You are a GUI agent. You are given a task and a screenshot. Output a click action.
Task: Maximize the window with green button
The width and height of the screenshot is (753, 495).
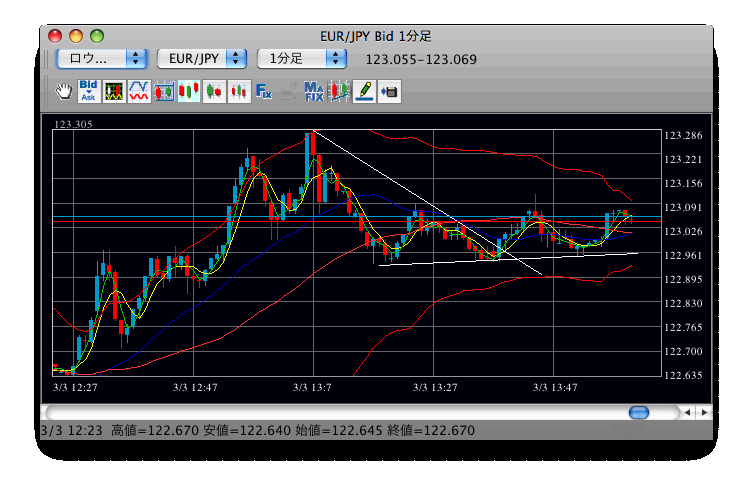[x=97, y=36]
